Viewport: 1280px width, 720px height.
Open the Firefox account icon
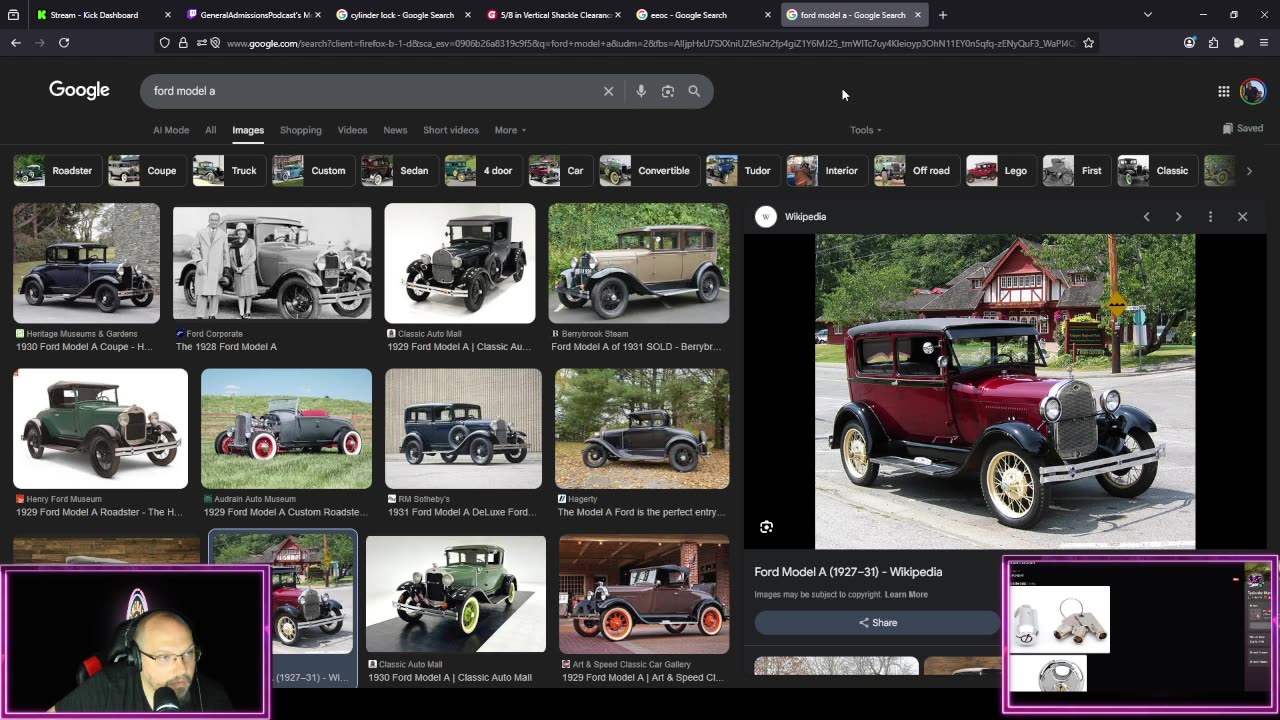tap(1189, 43)
